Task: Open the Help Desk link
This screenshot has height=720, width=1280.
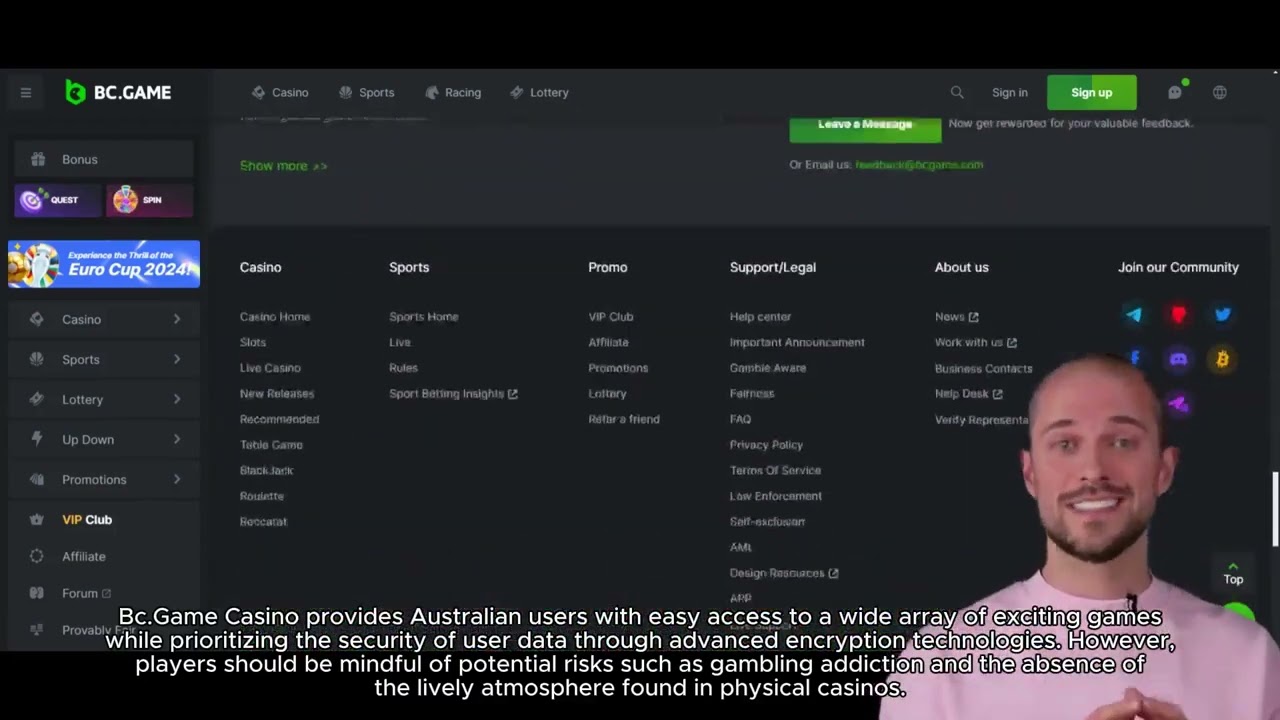Action: pyautogui.click(x=969, y=394)
